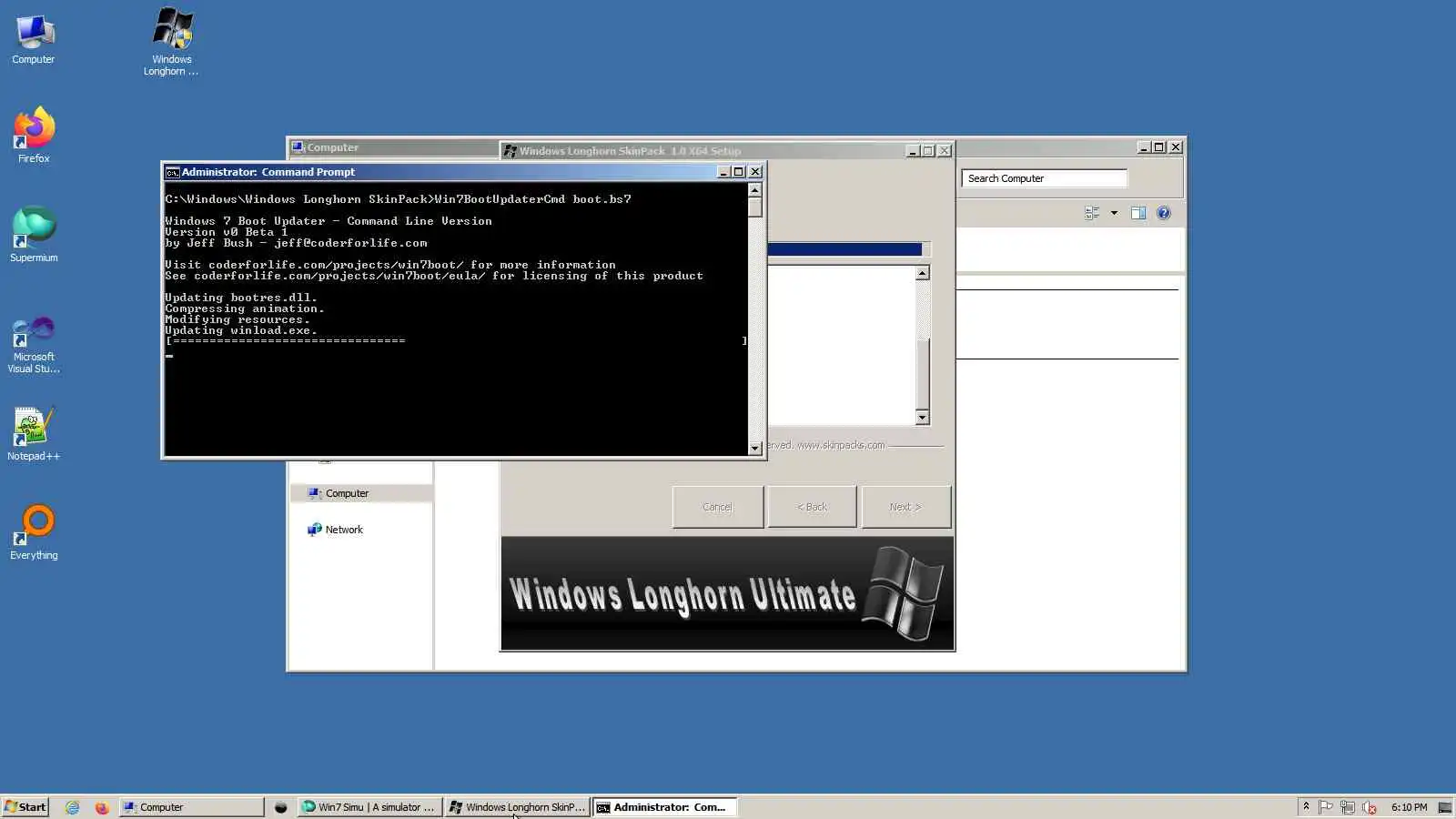Image resolution: width=1456 pixels, height=819 pixels.
Task: Maximize the Command Prompt window
Action: 739,172
